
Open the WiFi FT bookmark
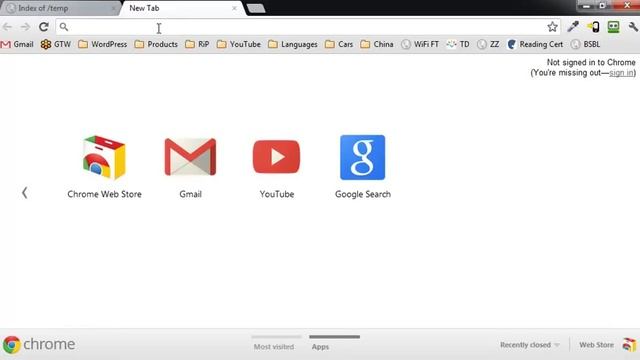tap(420, 44)
